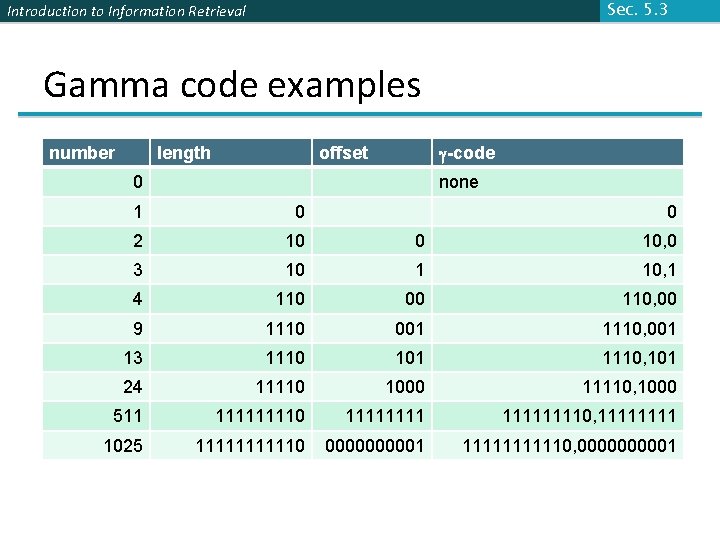Image resolution: width=720 pixels, height=540 pixels.
Task: Select the number cell '4'
Action: (x=96, y=299)
